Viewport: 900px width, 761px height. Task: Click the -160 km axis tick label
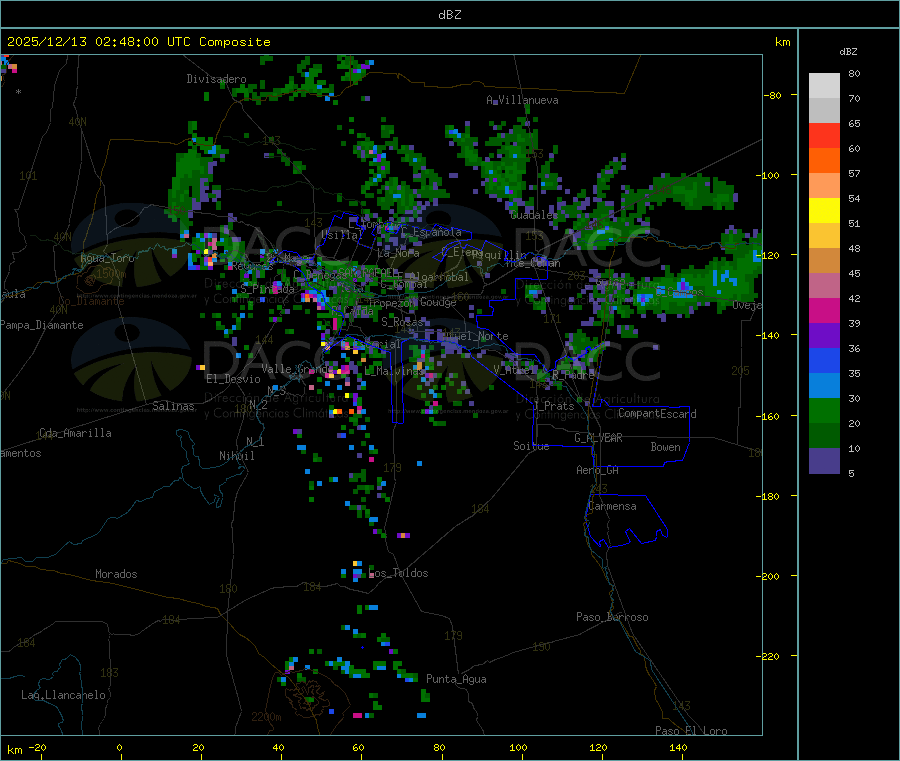(768, 416)
